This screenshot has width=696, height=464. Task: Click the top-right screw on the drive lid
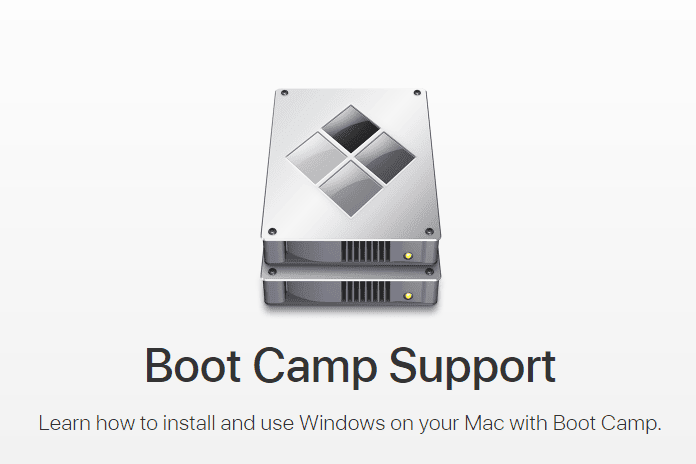417,93
